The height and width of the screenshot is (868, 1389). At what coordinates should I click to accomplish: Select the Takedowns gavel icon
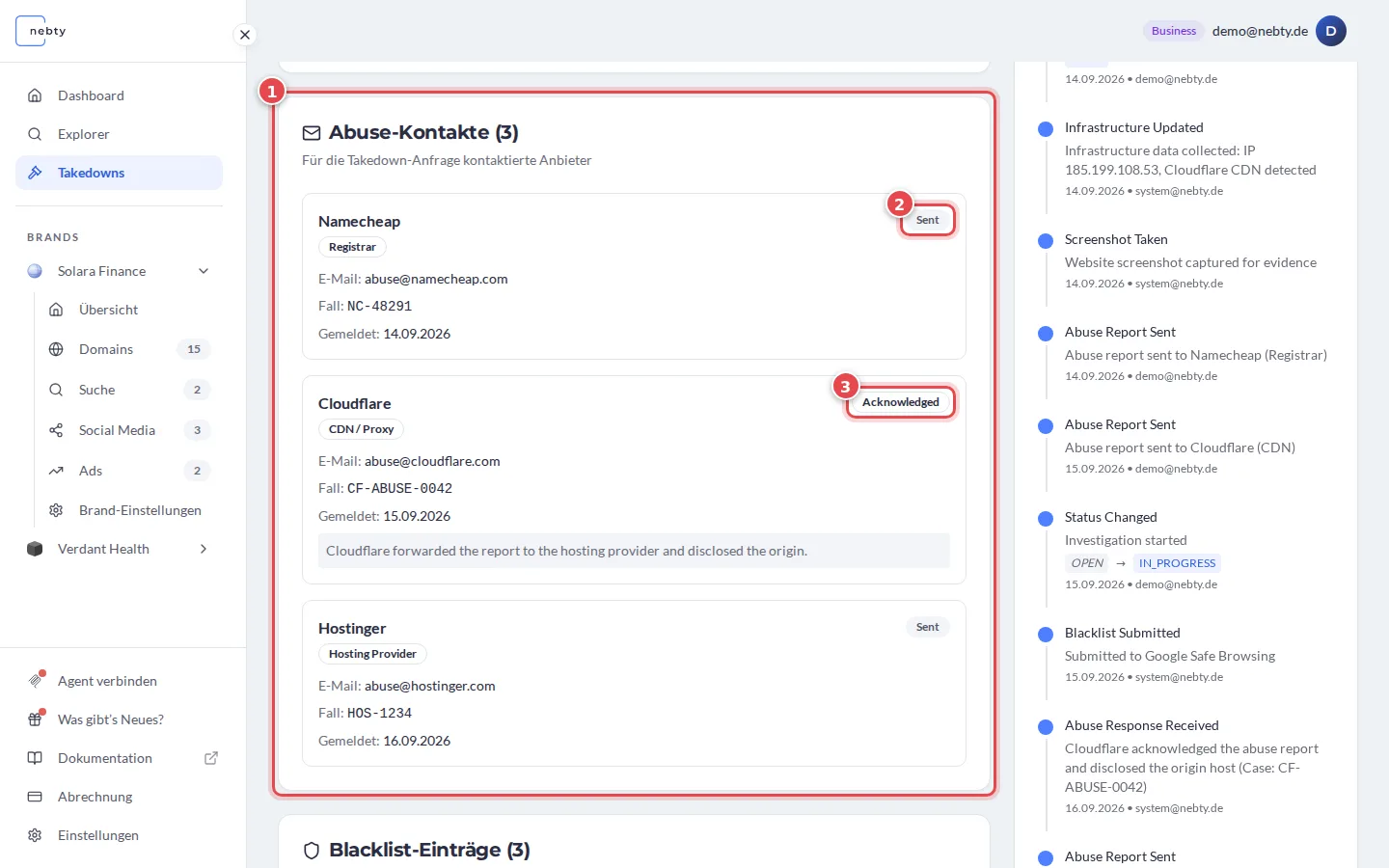pyautogui.click(x=35, y=173)
